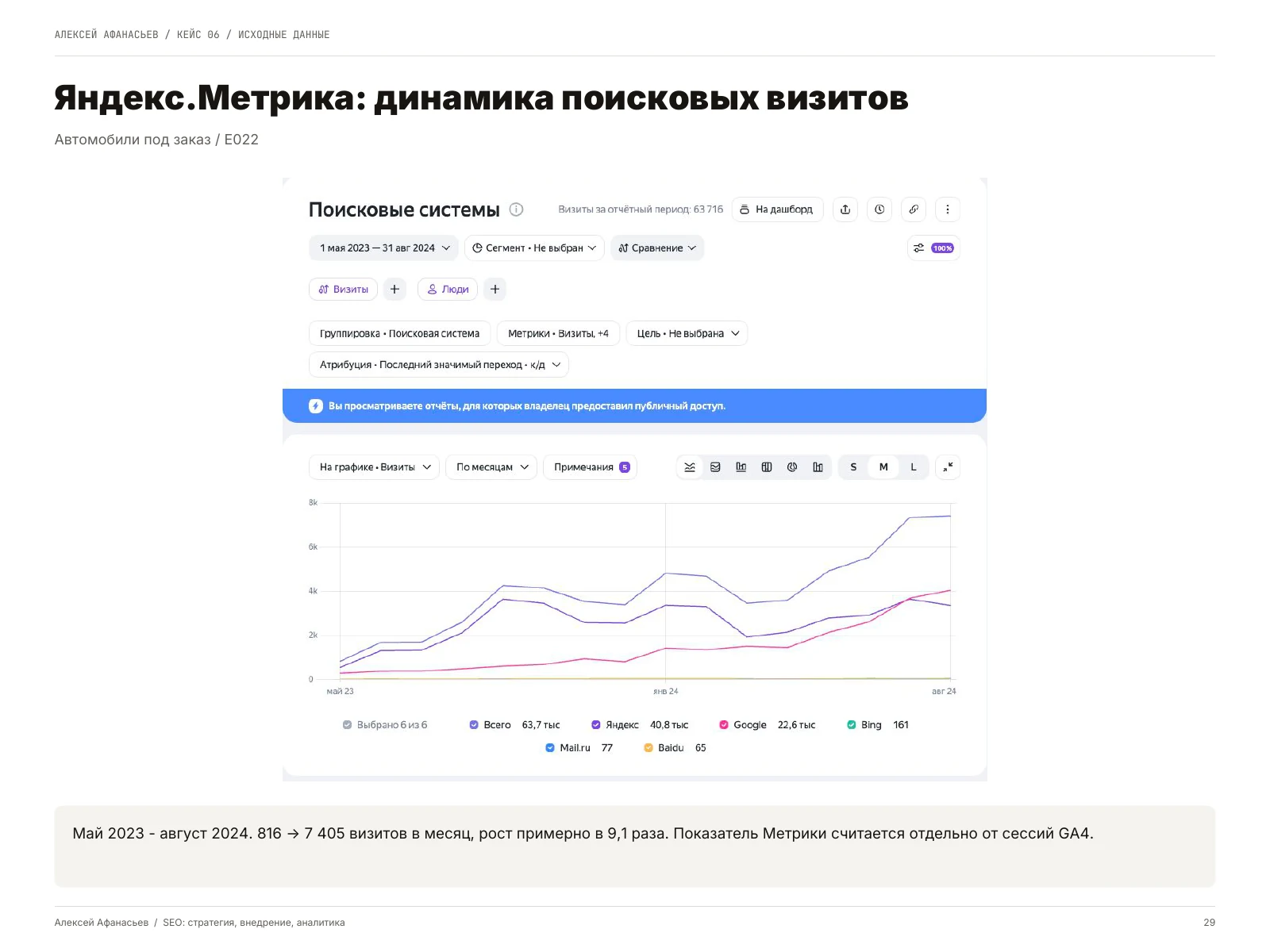Toggle the Всего series checkbox
Image resolution: width=1270 pixels, height=952 pixels.
[x=474, y=725]
